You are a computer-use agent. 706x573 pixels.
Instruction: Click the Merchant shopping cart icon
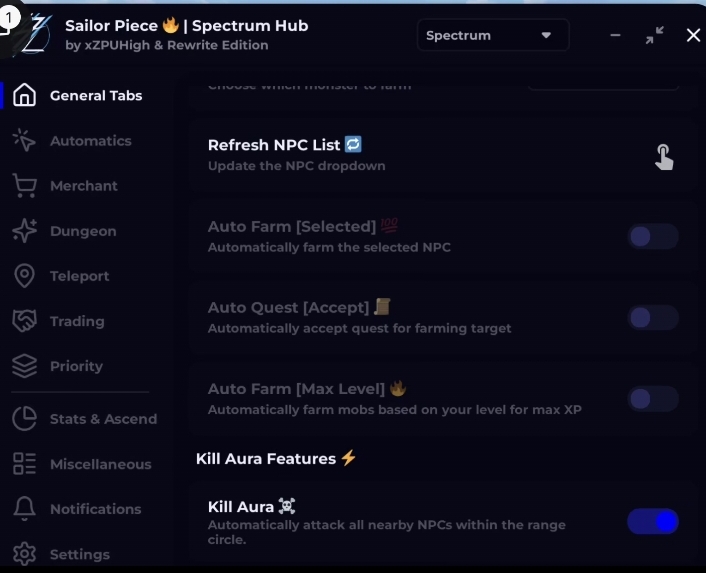(x=24, y=186)
